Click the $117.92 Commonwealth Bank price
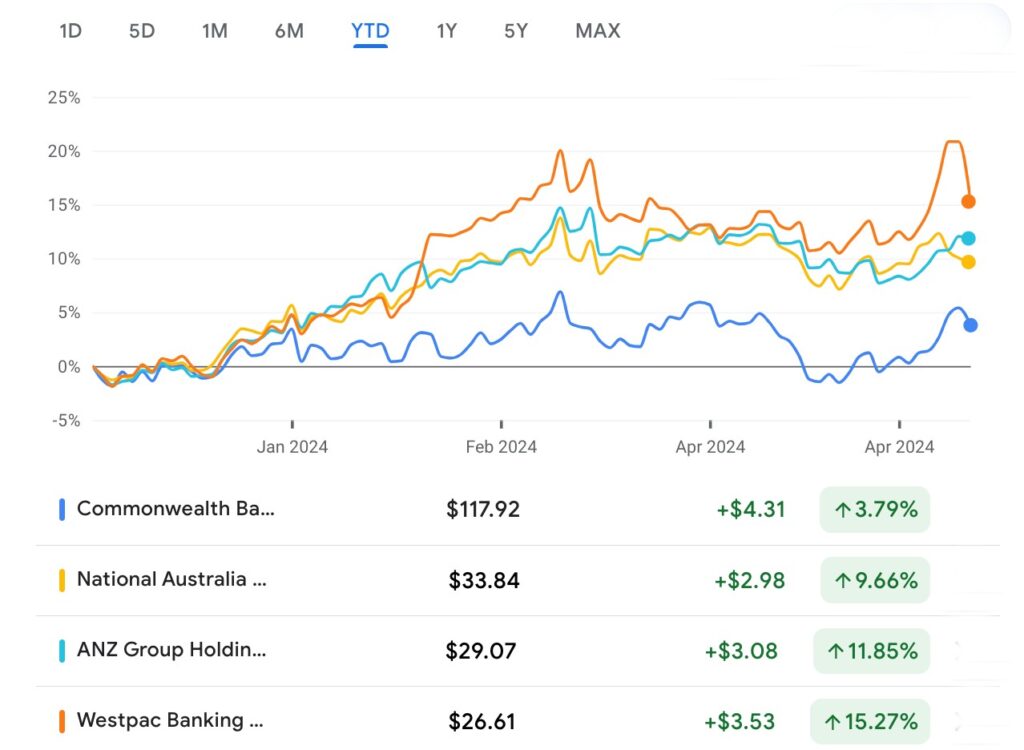Image resolution: width=1024 pixels, height=750 pixels. click(x=483, y=509)
